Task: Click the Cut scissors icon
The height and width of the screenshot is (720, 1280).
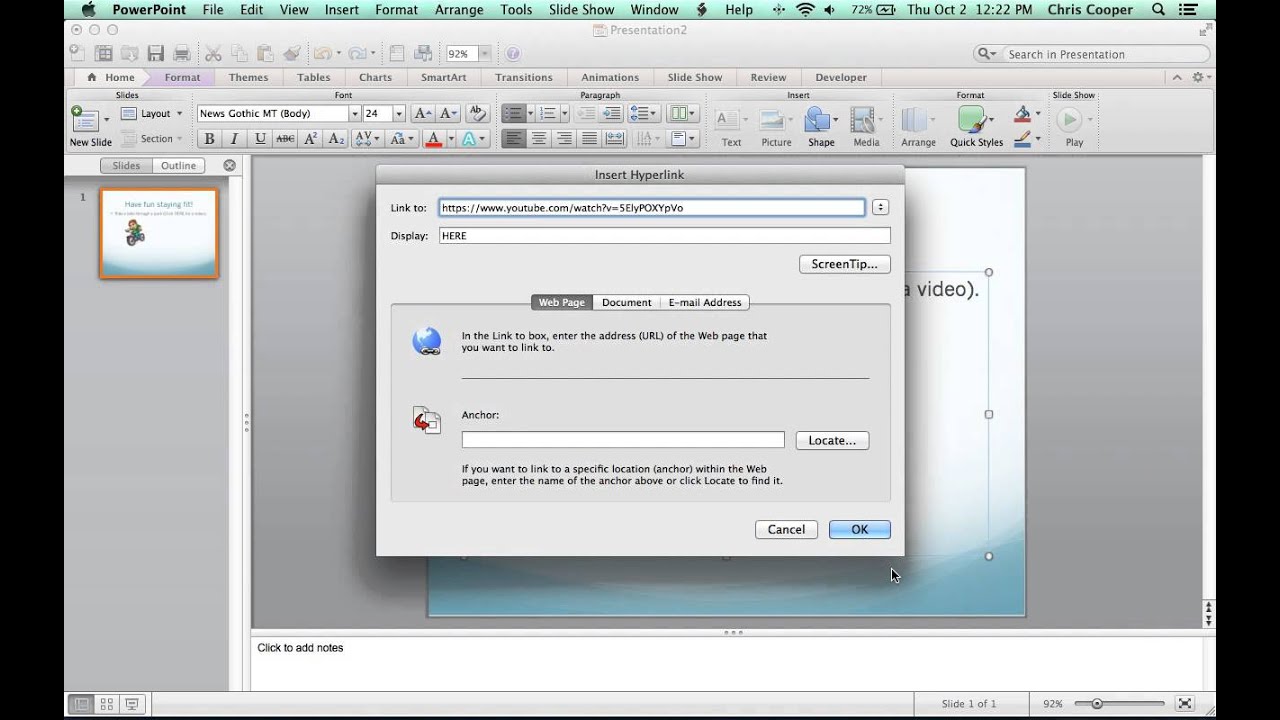Action: pyautogui.click(x=213, y=54)
